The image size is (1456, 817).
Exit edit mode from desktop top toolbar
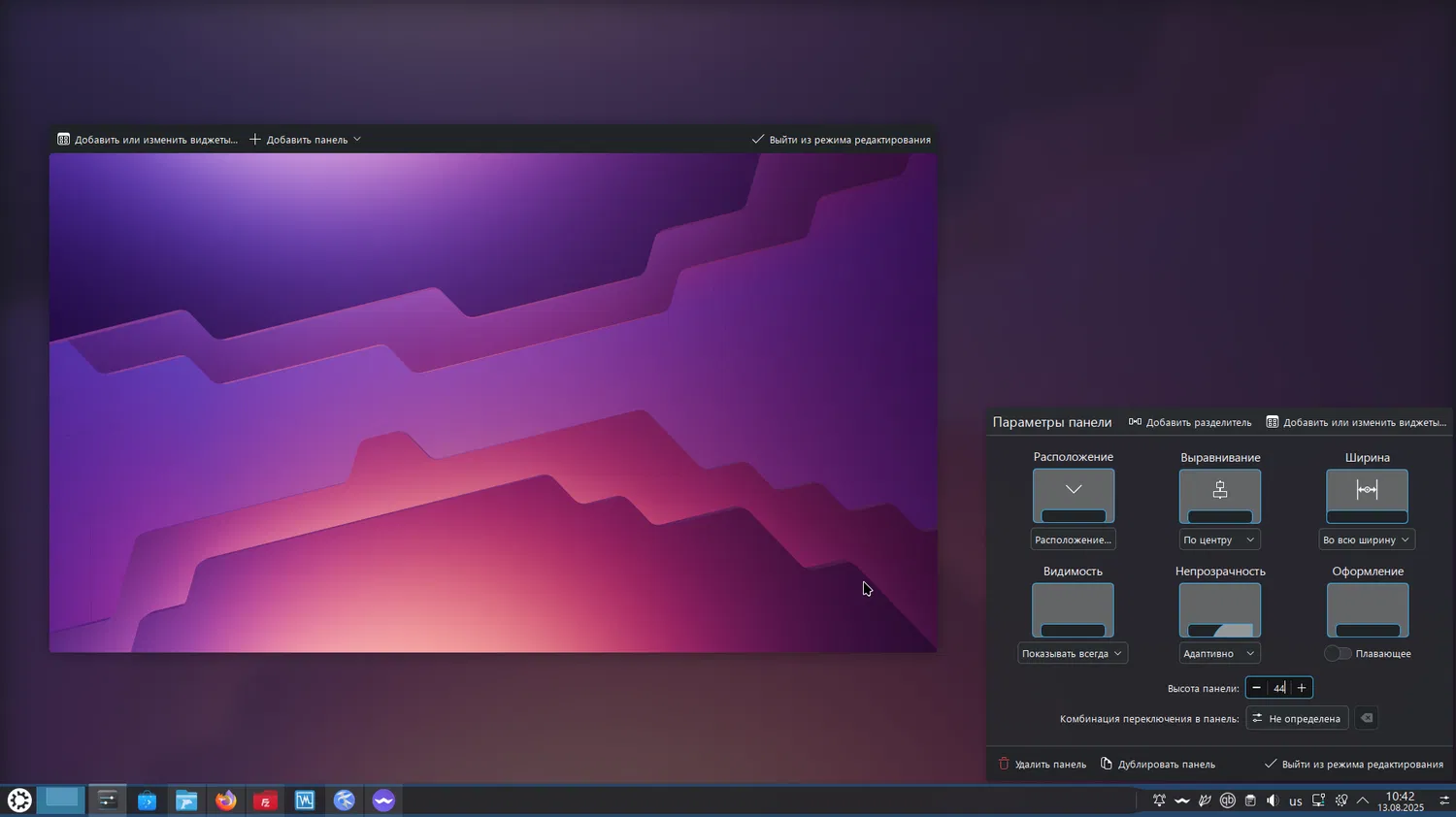pos(841,140)
